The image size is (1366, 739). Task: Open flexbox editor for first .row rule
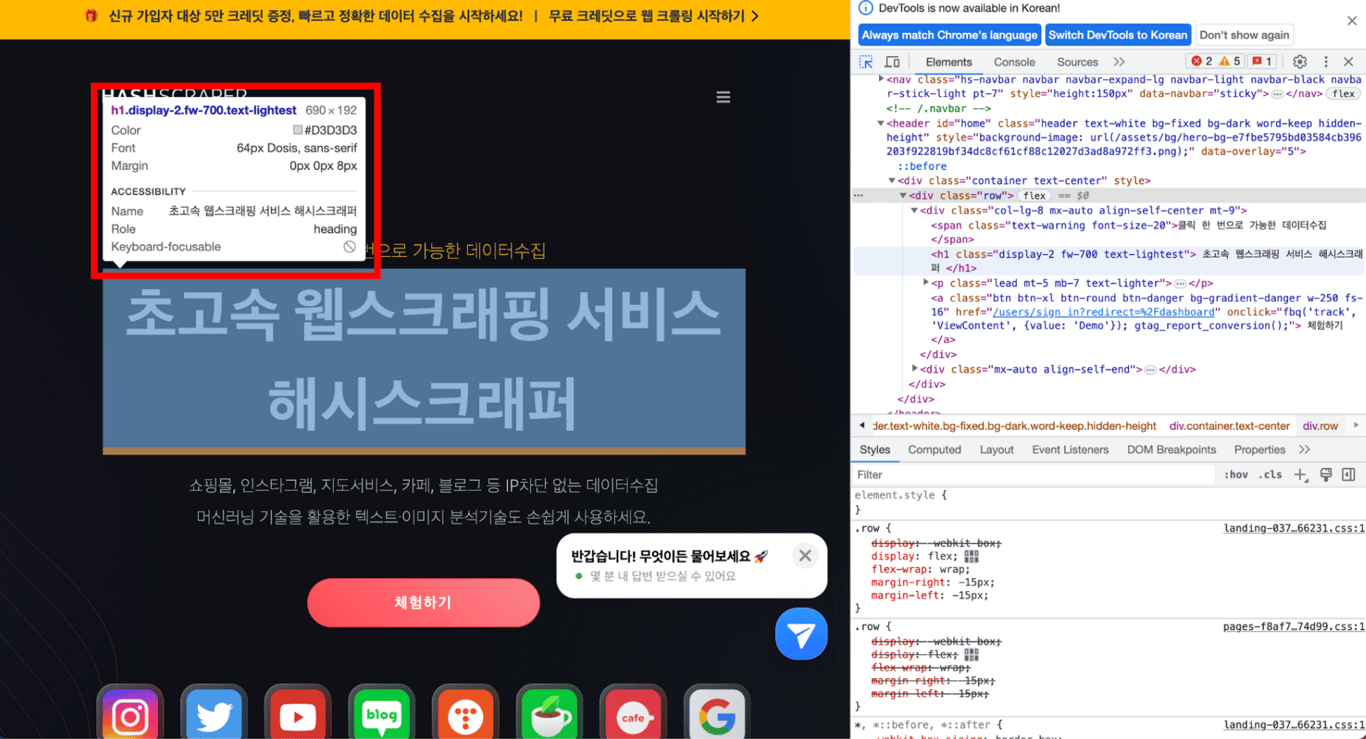pyautogui.click(x=971, y=556)
